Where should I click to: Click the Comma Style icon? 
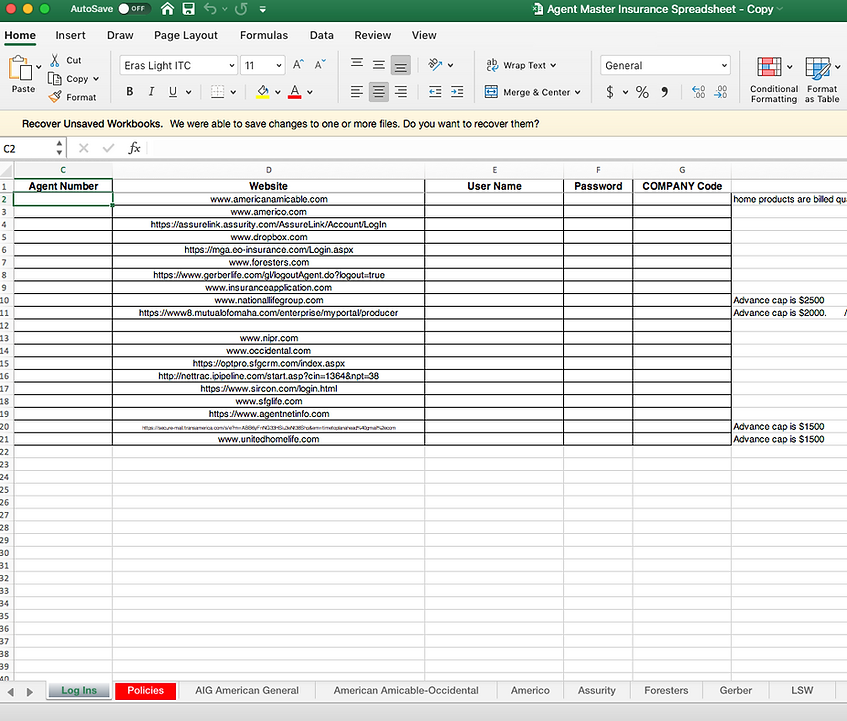[x=664, y=92]
